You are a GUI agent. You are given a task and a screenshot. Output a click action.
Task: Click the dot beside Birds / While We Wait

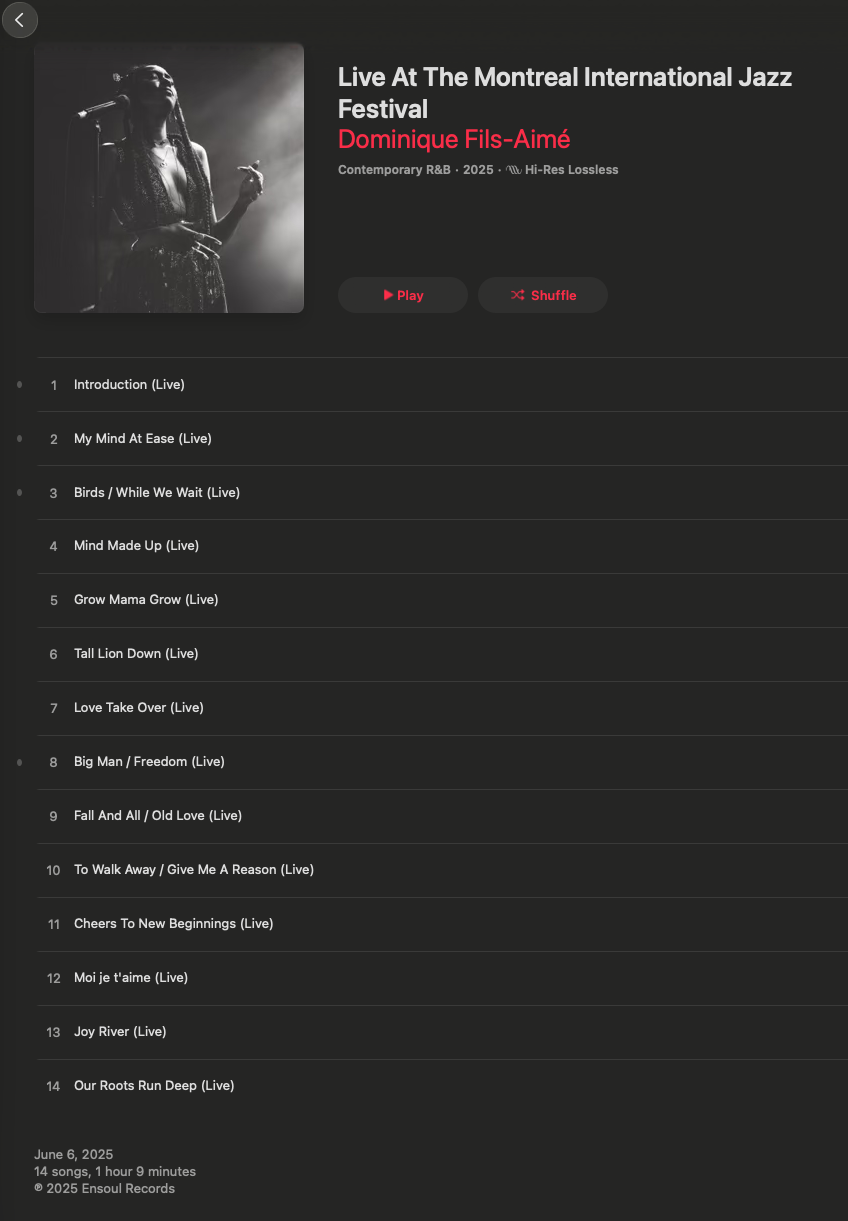(x=19, y=492)
